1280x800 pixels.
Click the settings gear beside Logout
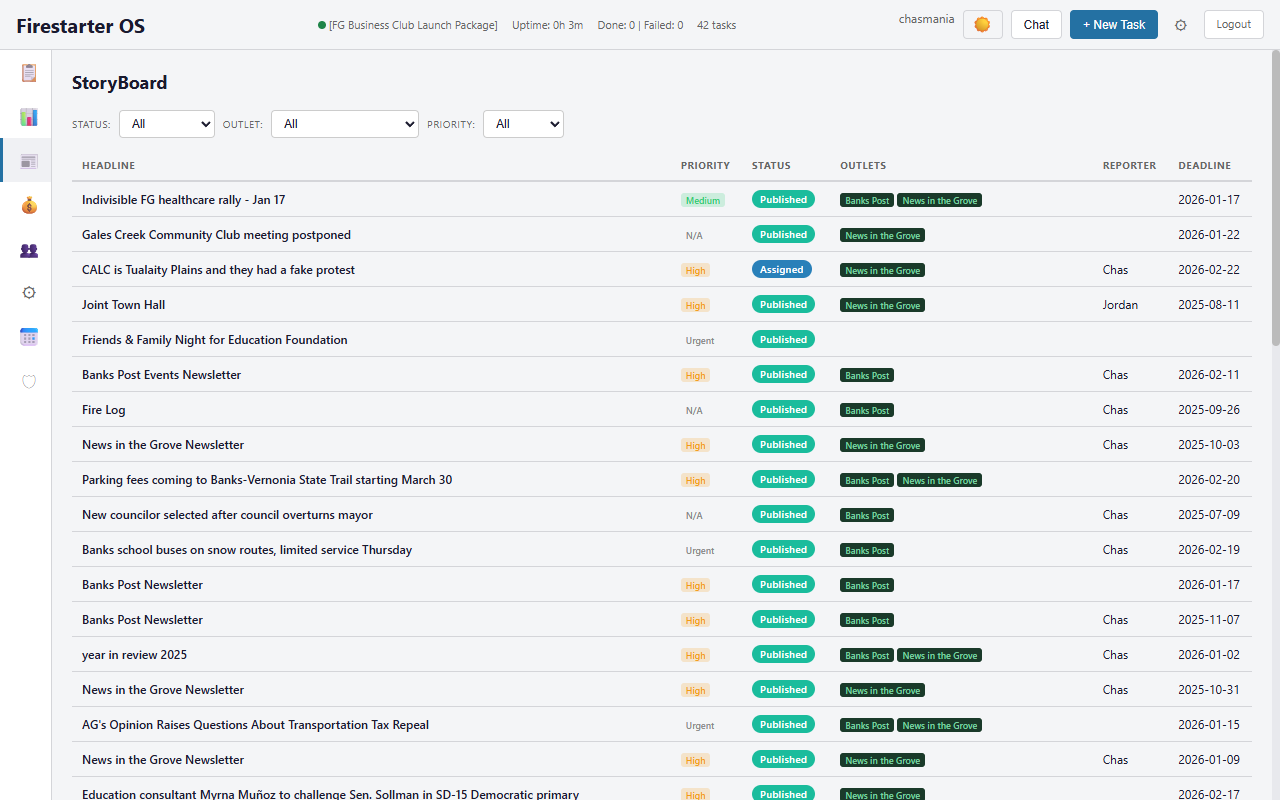click(1181, 25)
